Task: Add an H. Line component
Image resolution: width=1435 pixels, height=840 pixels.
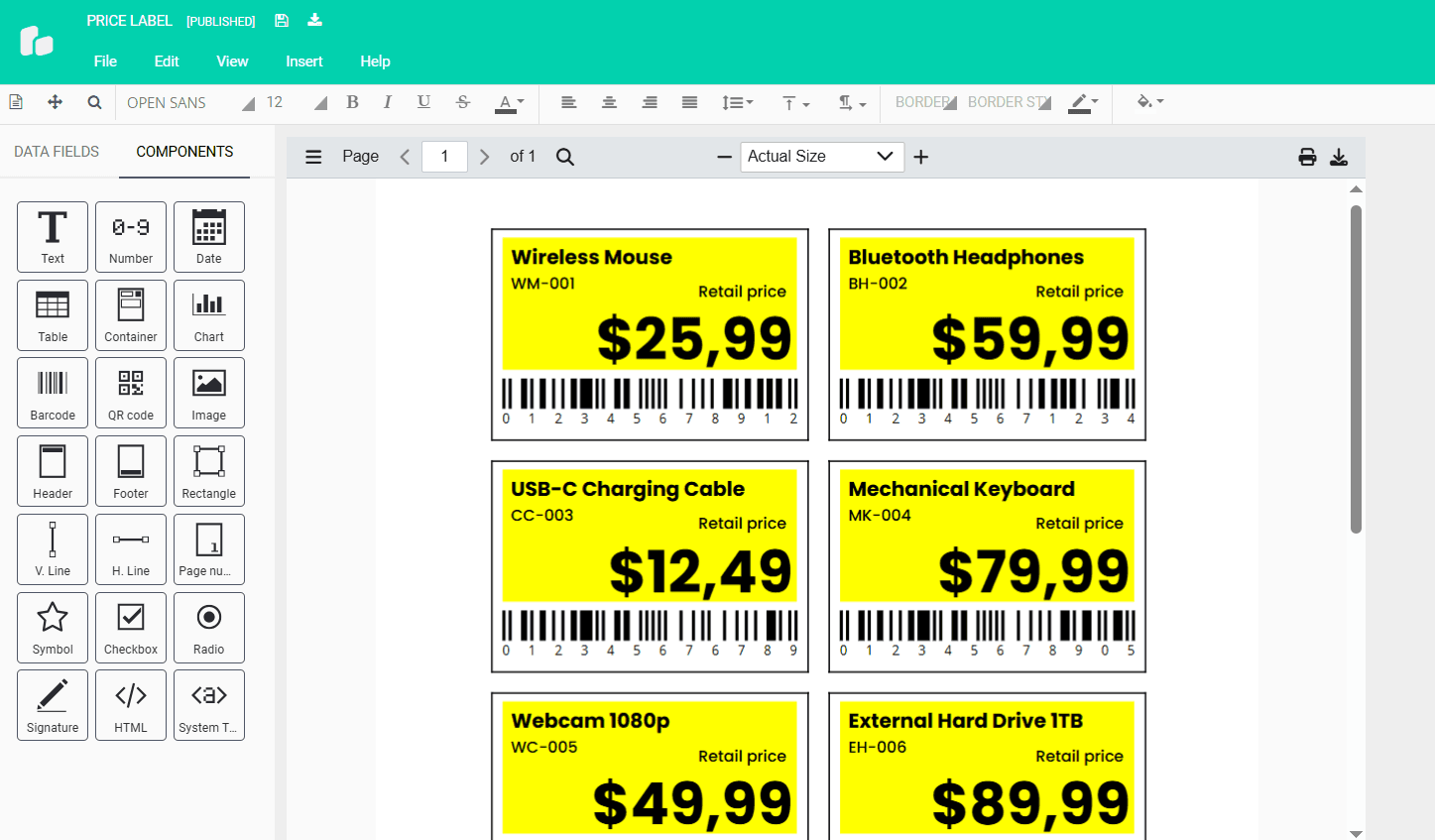Action: click(x=131, y=549)
